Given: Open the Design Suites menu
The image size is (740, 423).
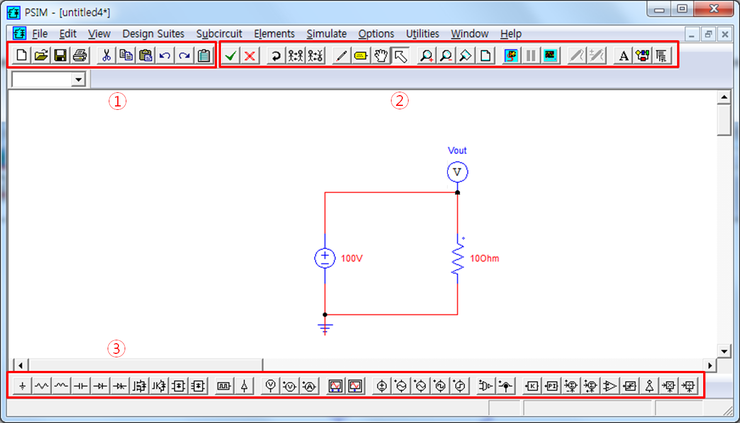Looking at the screenshot, I should [153, 33].
